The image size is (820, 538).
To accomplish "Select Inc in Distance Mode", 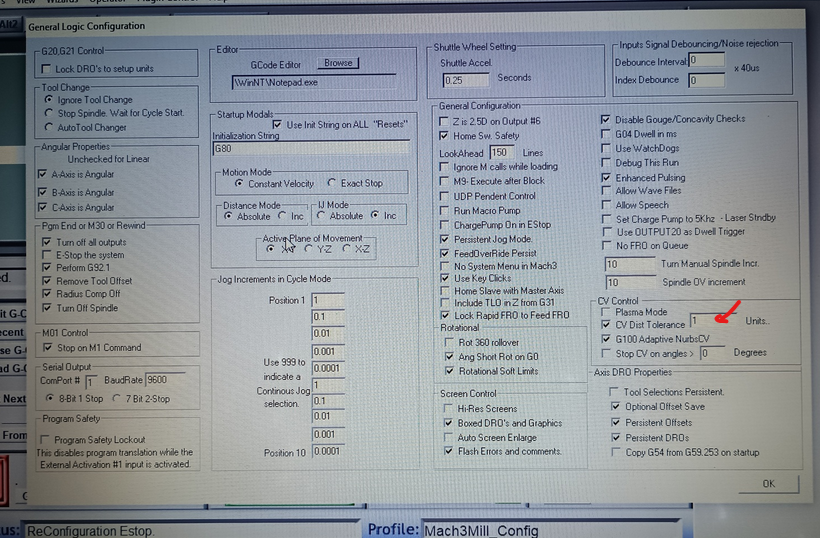I will (x=282, y=216).
